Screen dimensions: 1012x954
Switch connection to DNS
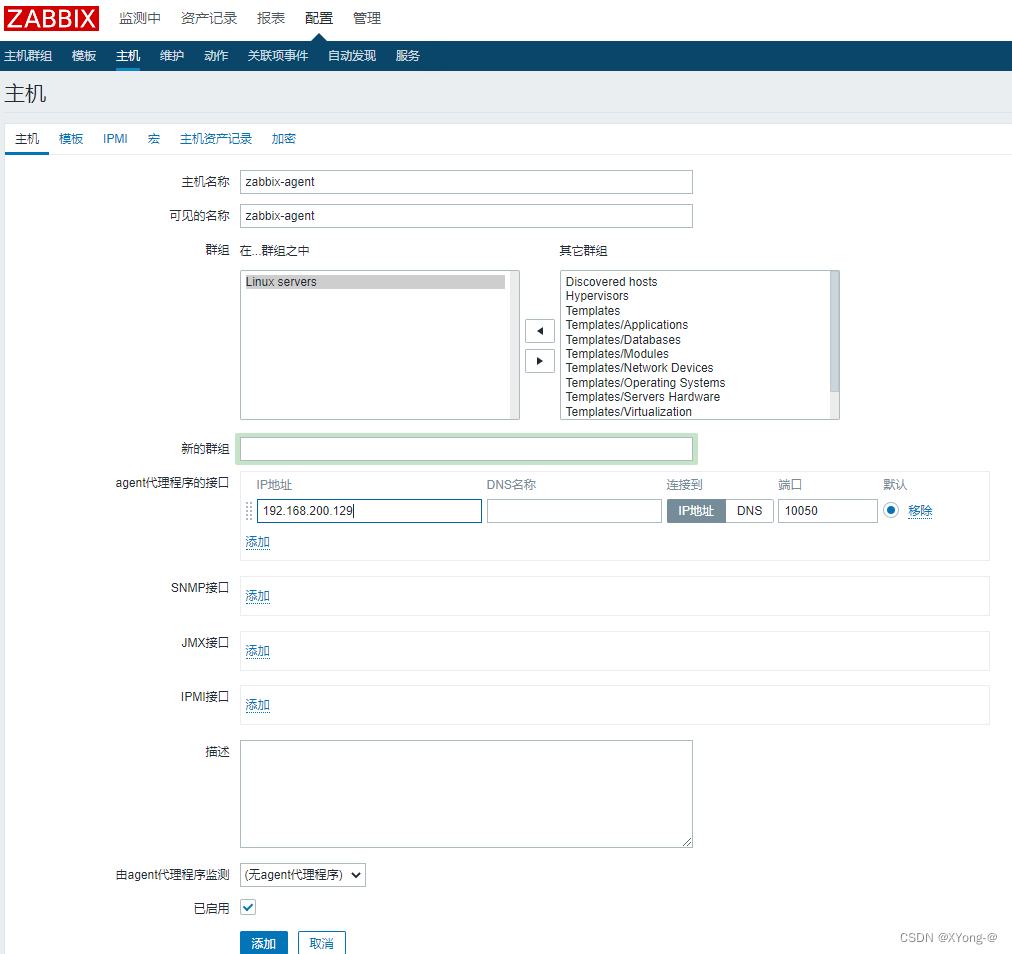coord(749,511)
